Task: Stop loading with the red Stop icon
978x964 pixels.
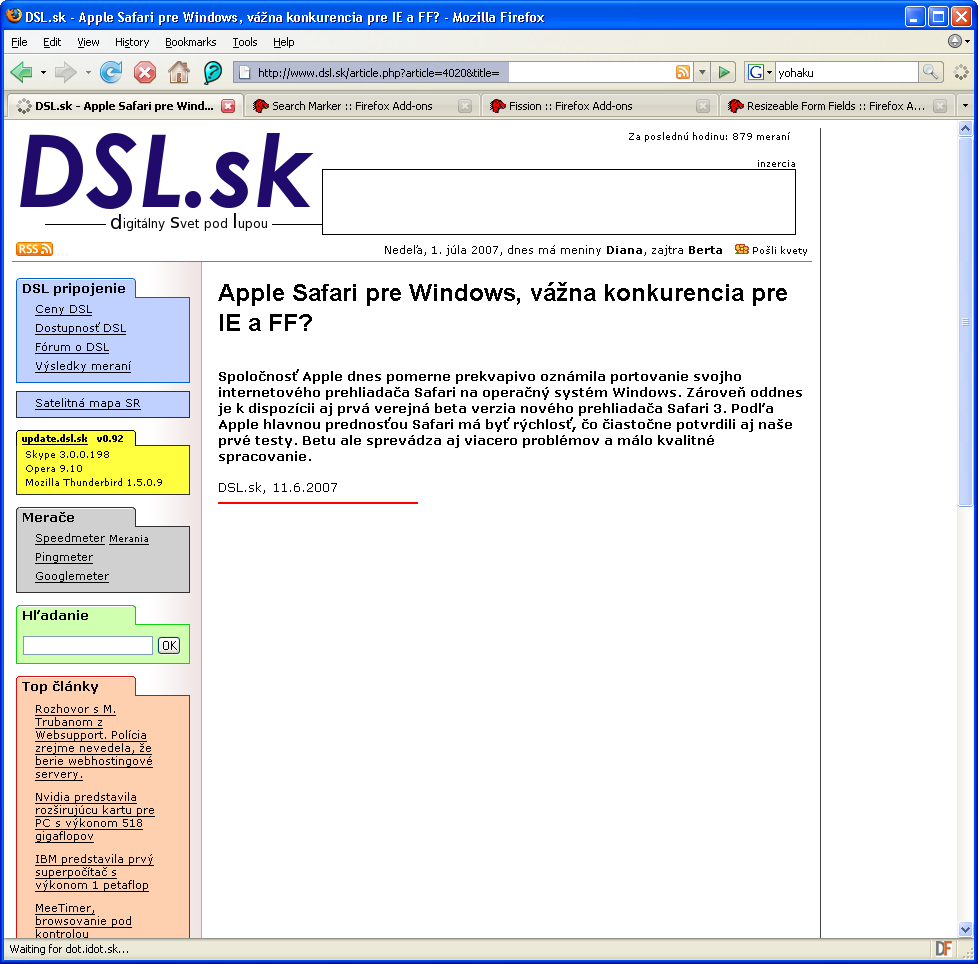Action: coord(145,72)
